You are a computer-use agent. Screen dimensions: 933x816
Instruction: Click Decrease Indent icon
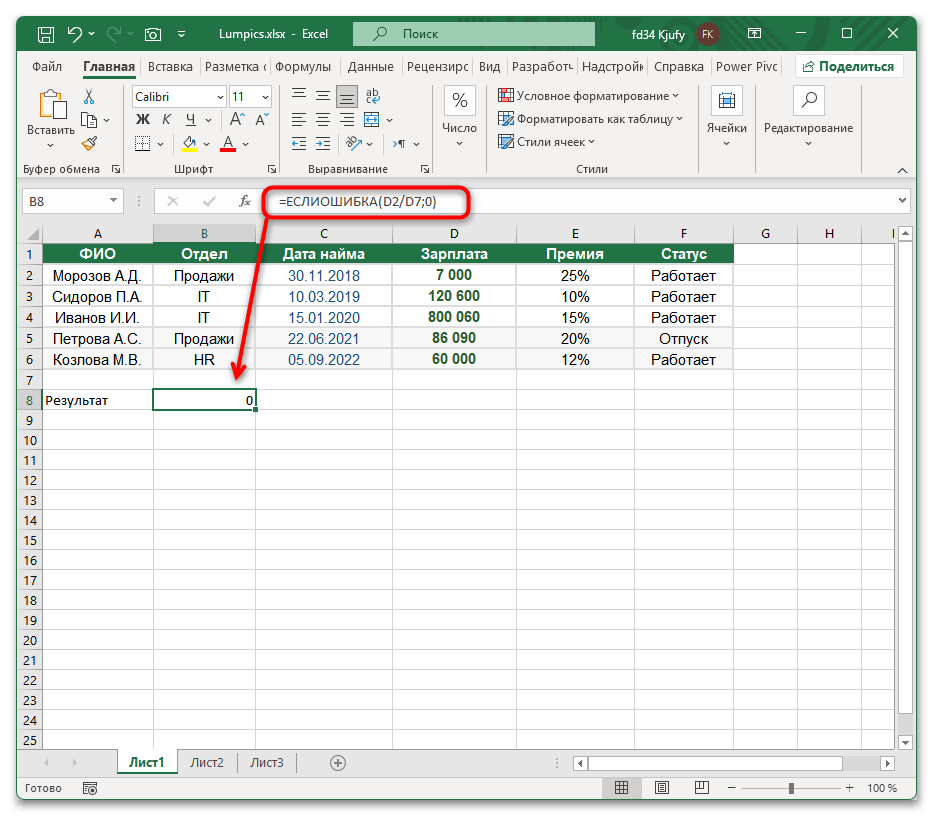pos(299,143)
